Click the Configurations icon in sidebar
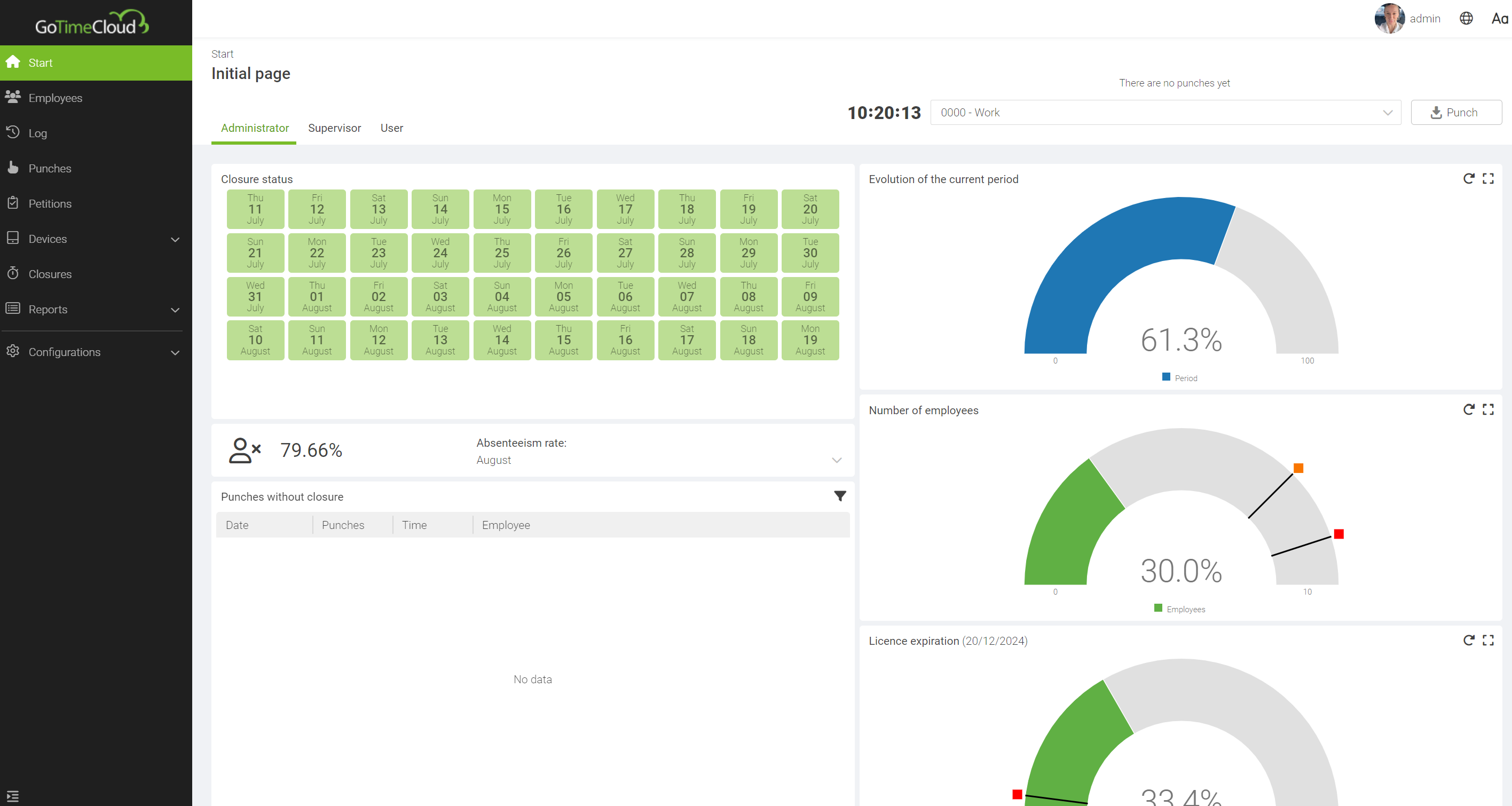The height and width of the screenshot is (806, 1512). tap(15, 352)
